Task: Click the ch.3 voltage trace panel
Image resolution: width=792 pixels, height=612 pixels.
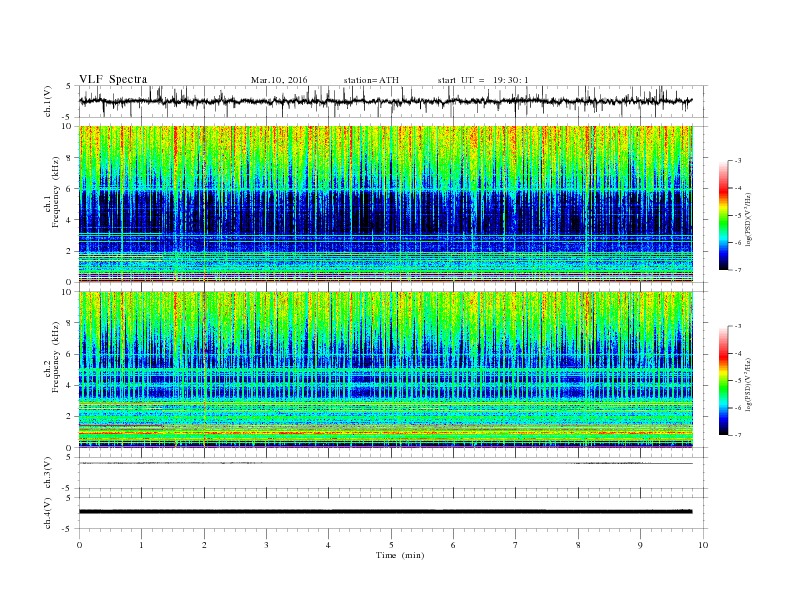Action: pos(392,473)
